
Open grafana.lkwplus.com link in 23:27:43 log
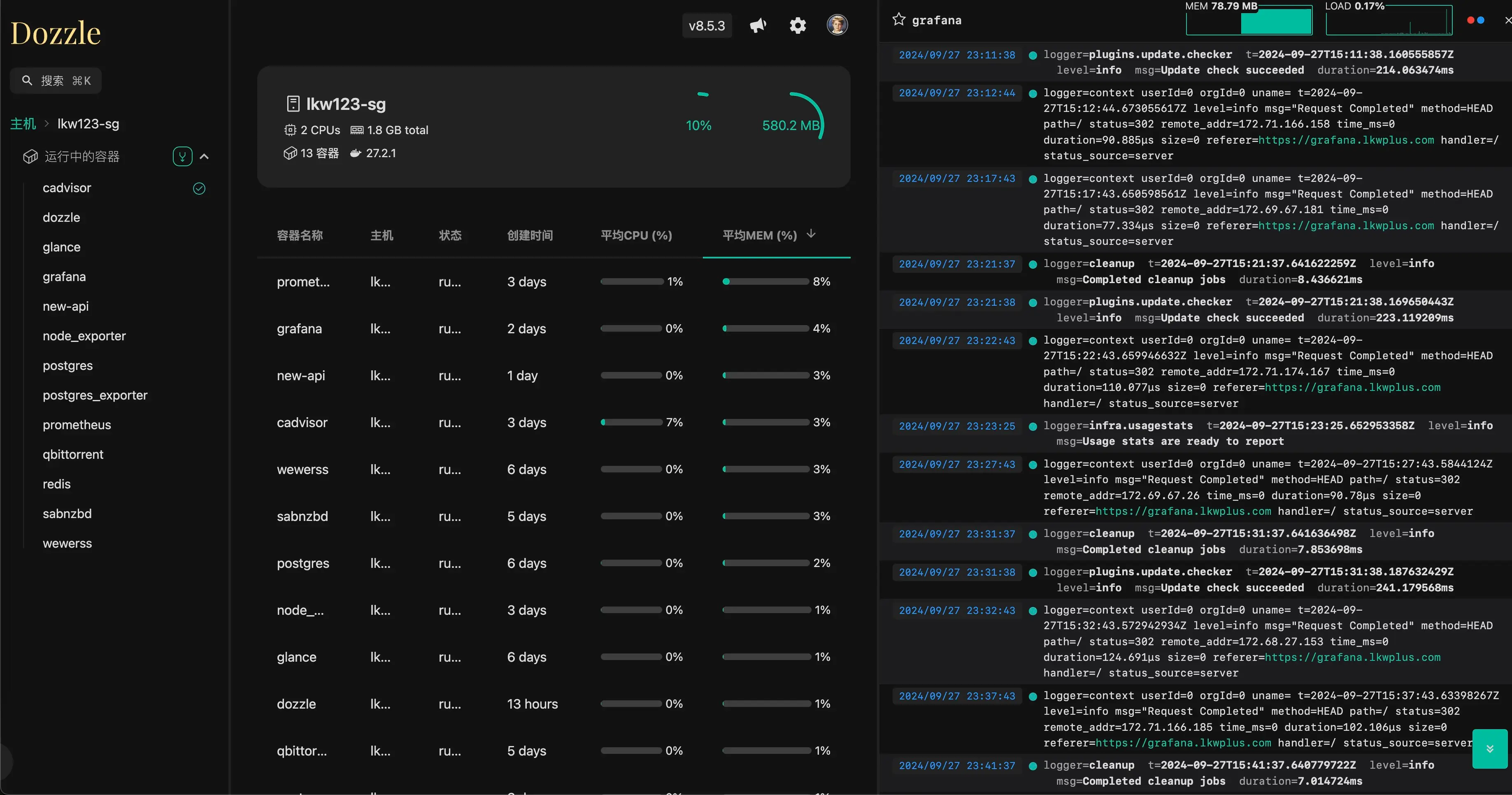pos(1183,511)
